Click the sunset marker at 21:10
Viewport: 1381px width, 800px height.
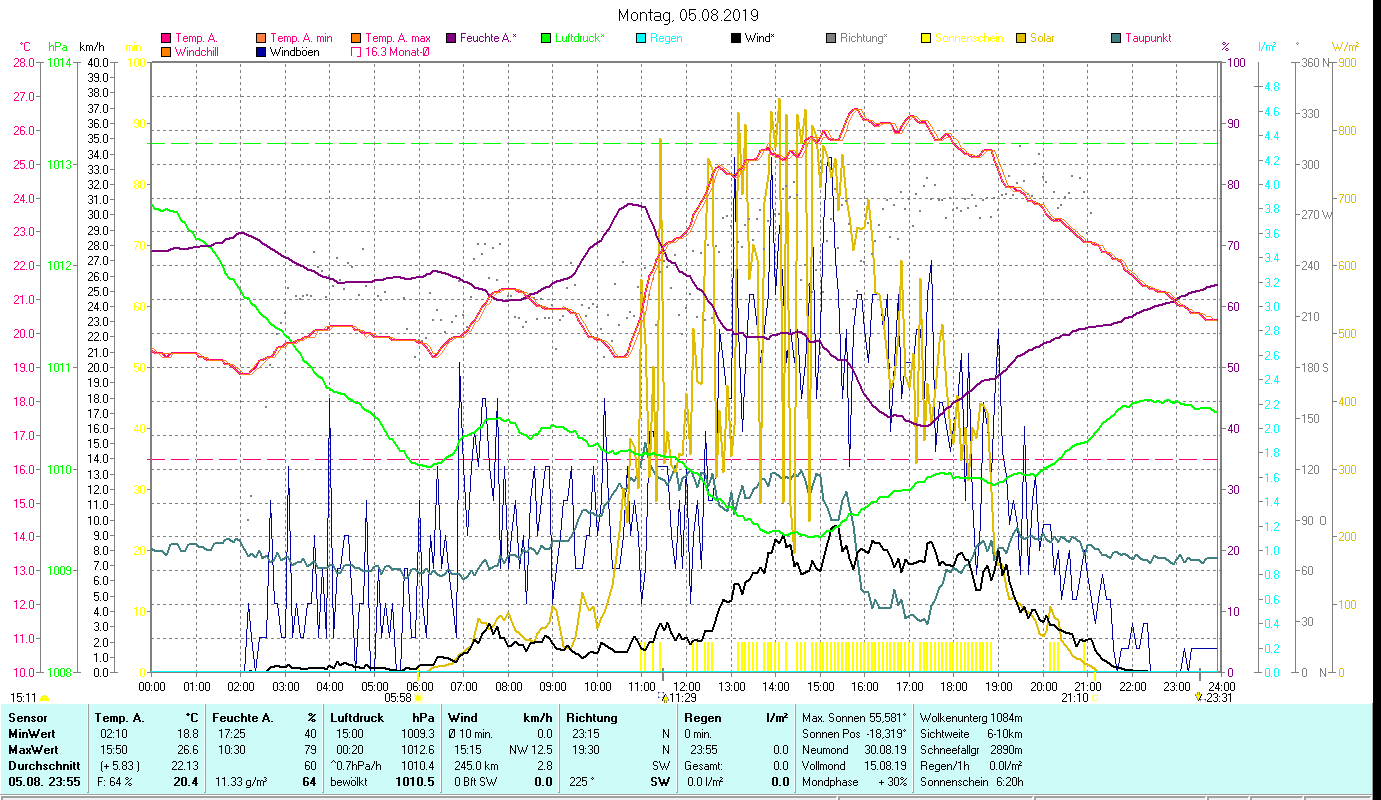(x=1093, y=699)
